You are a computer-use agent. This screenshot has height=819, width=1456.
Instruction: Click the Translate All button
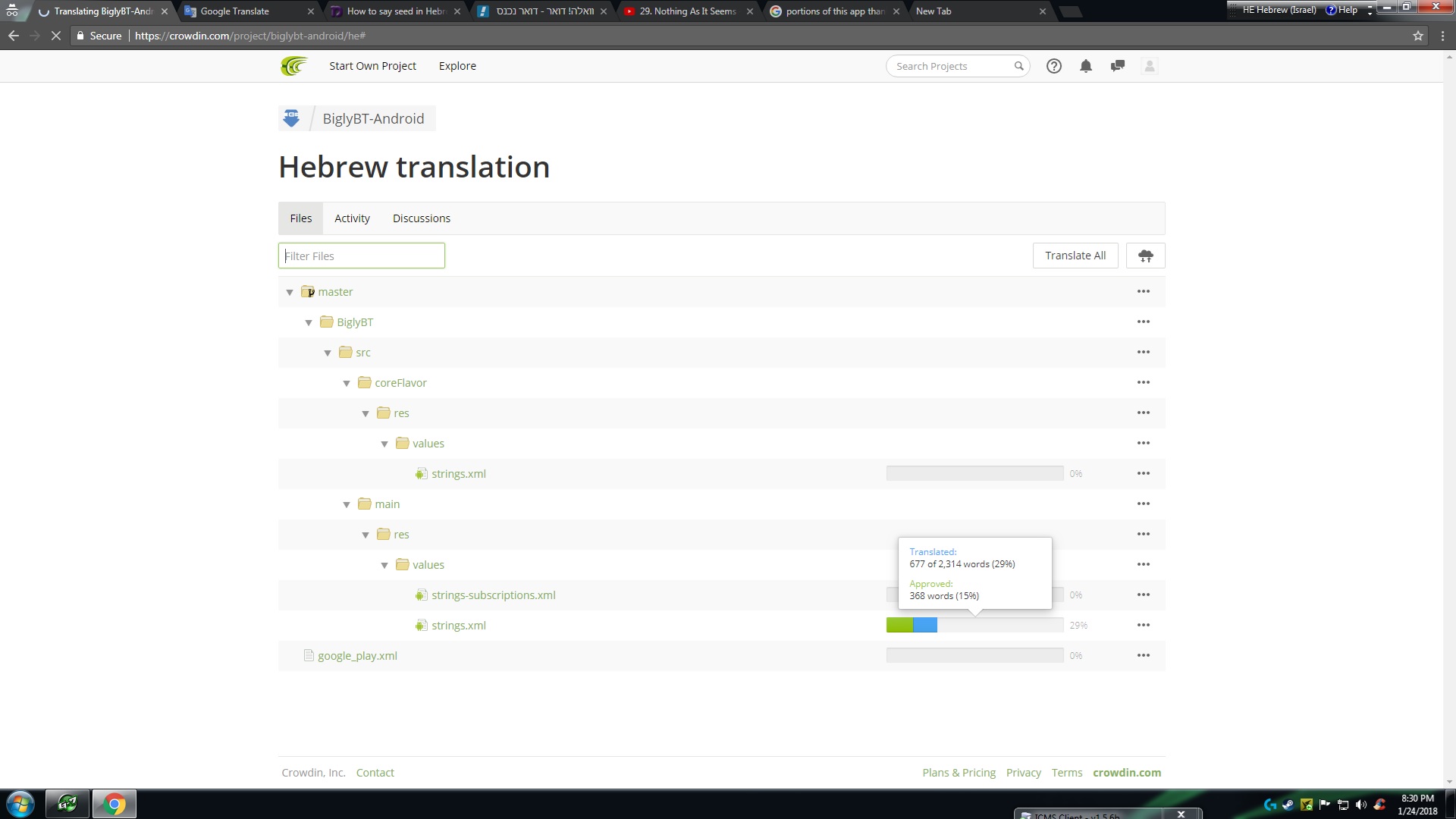pyautogui.click(x=1075, y=256)
